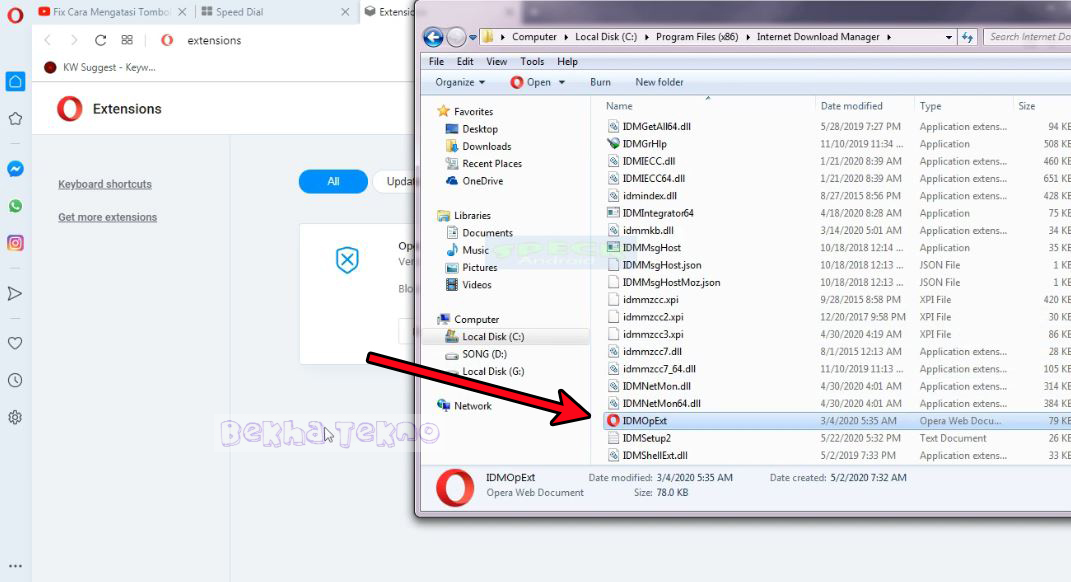Select Documents library
Image resolution: width=1071 pixels, height=582 pixels.
coord(487,233)
